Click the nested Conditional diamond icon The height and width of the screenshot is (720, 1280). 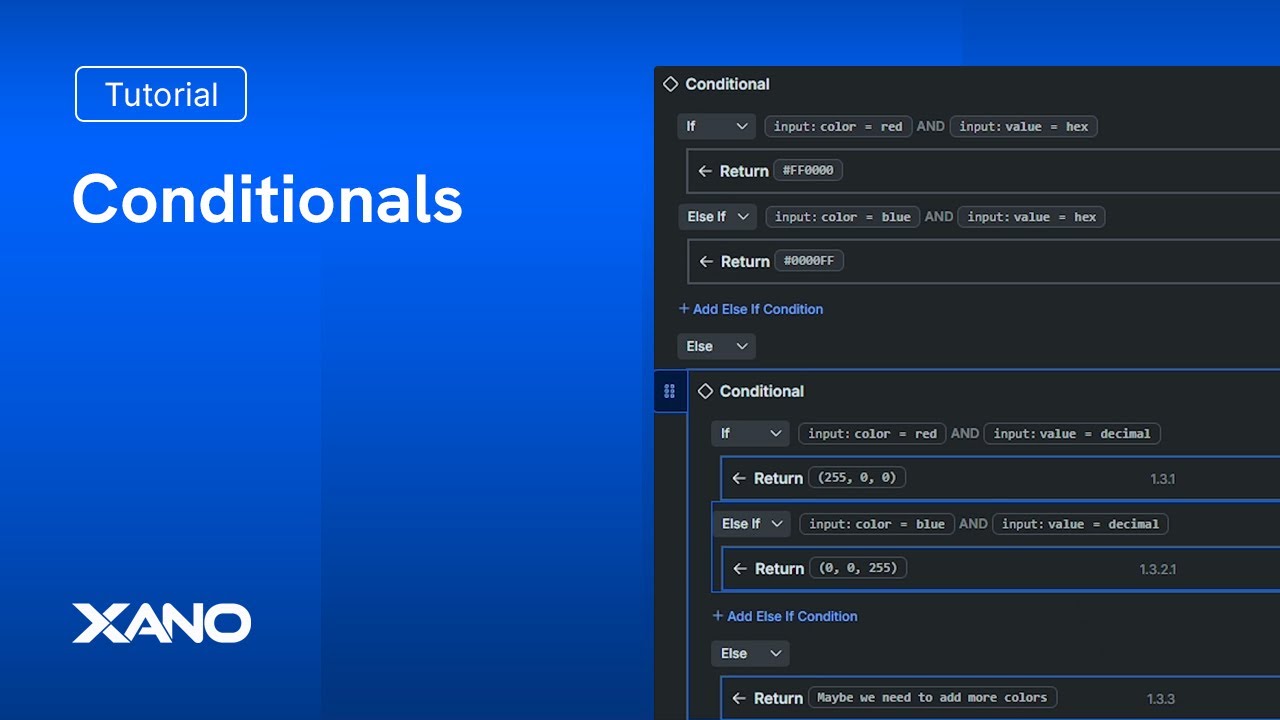(706, 391)
